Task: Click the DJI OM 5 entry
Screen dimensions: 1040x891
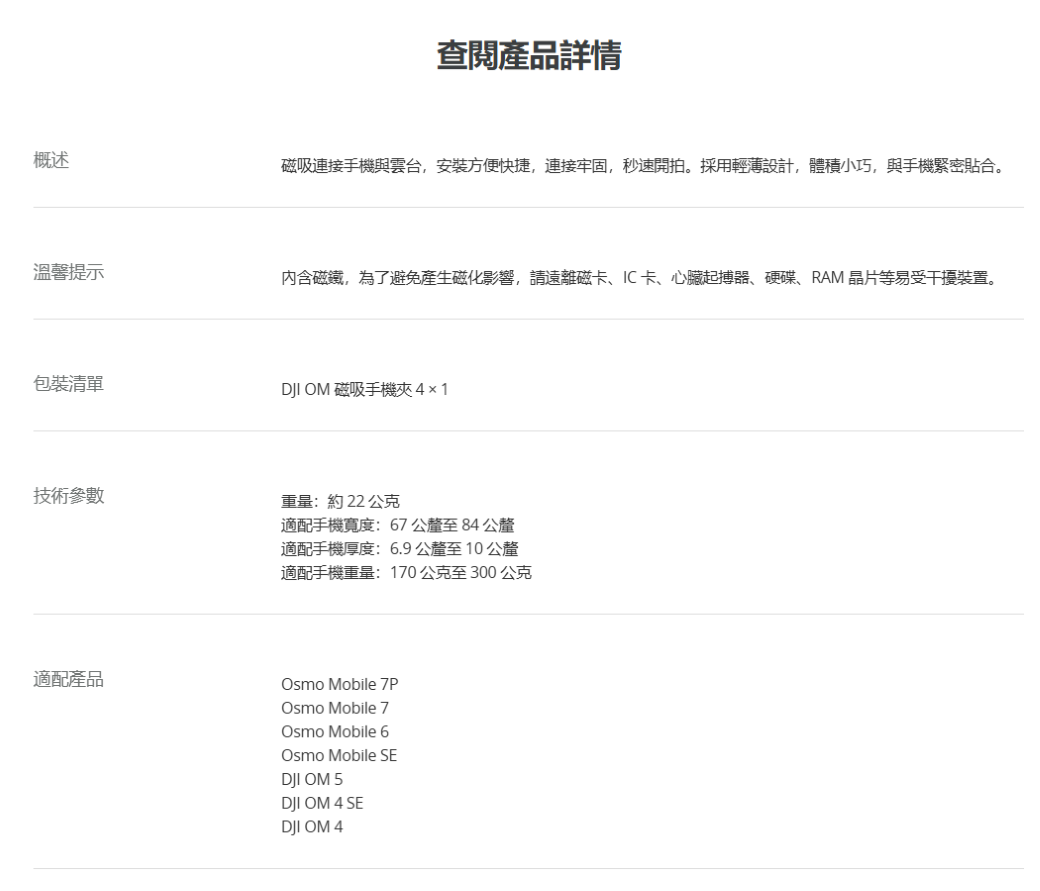Action: click(312, 780)
